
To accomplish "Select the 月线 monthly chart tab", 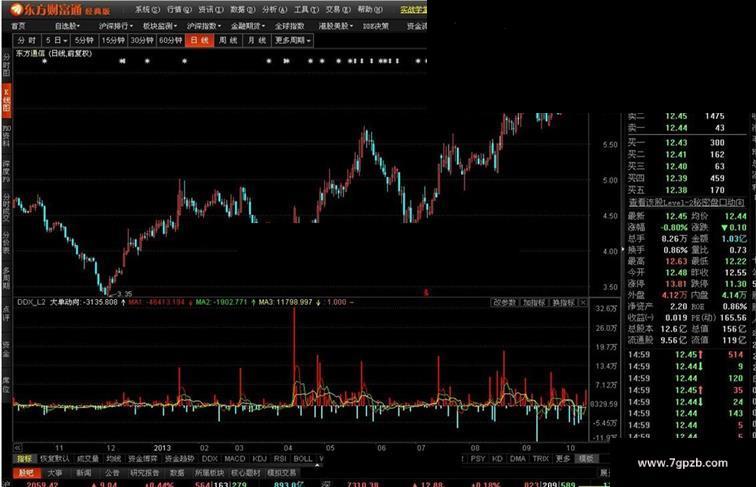I will (256, 41).
